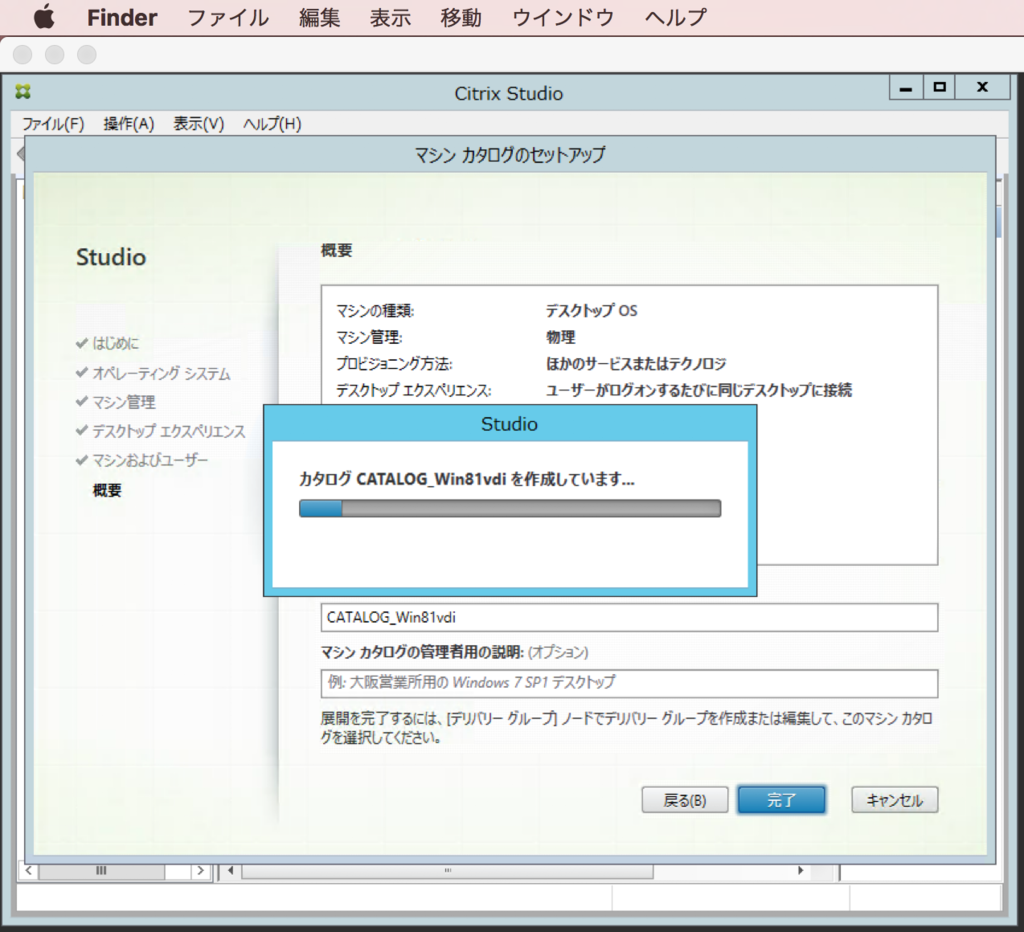Open the ヘルプ(H) menu in Citrix Studio
The height and width of the screenshot is (932, 1024).
pyautogui.click(x=272, y=124)
